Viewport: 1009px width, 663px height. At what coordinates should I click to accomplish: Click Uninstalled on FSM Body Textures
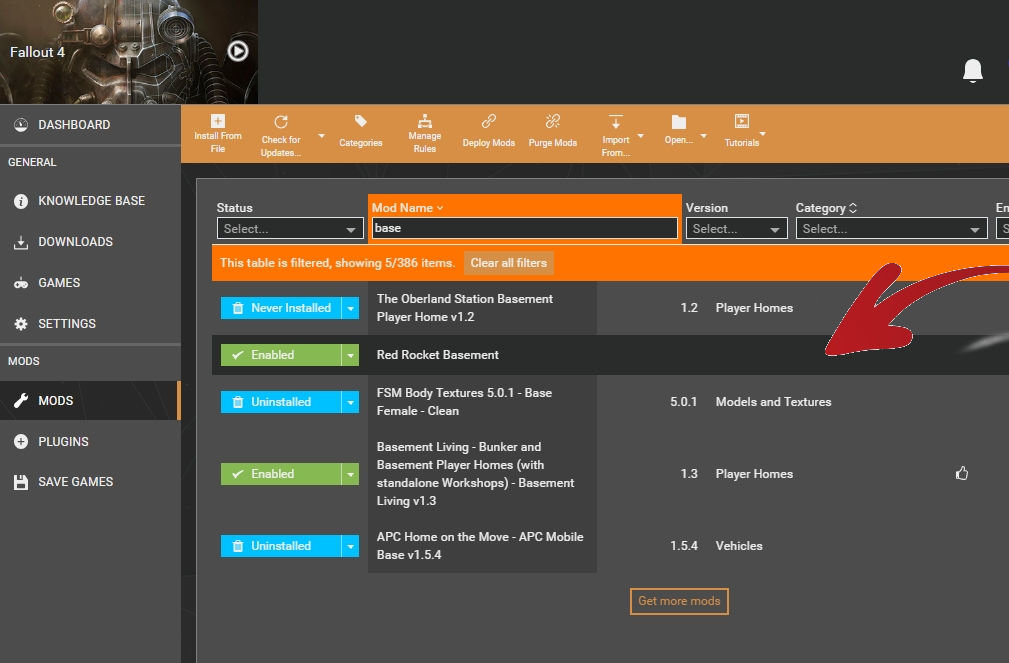pos(281,402)
